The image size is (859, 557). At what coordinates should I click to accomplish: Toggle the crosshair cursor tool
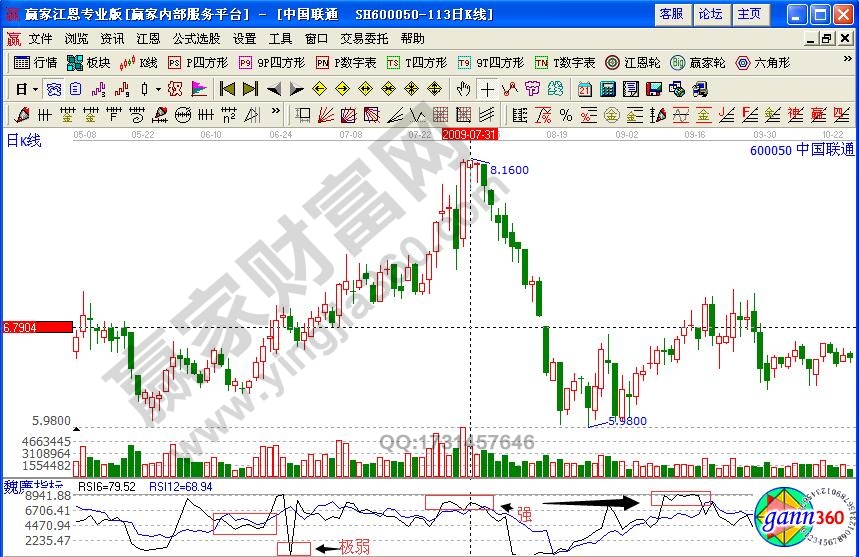click(487, 88)
